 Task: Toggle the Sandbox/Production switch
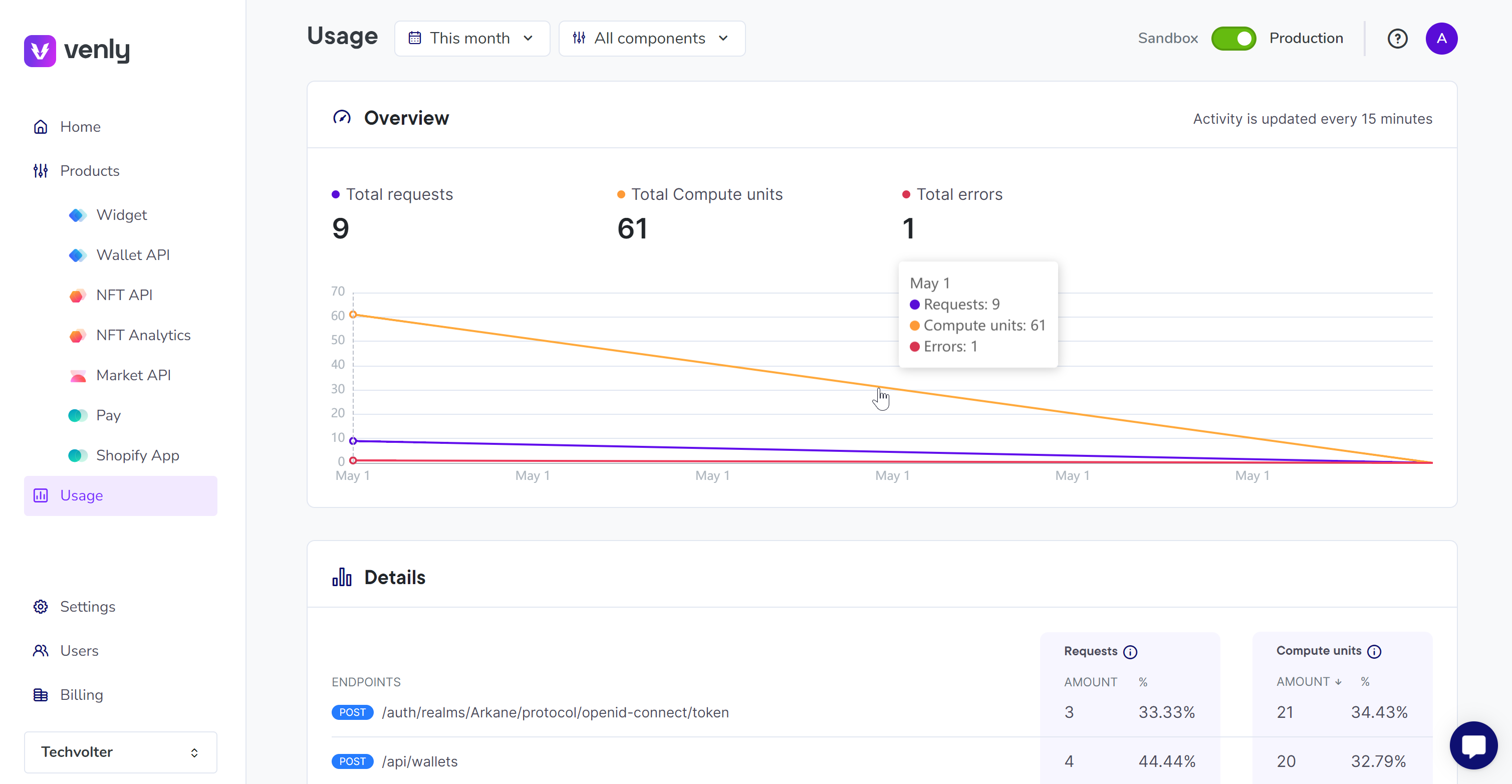(1233, 38)
